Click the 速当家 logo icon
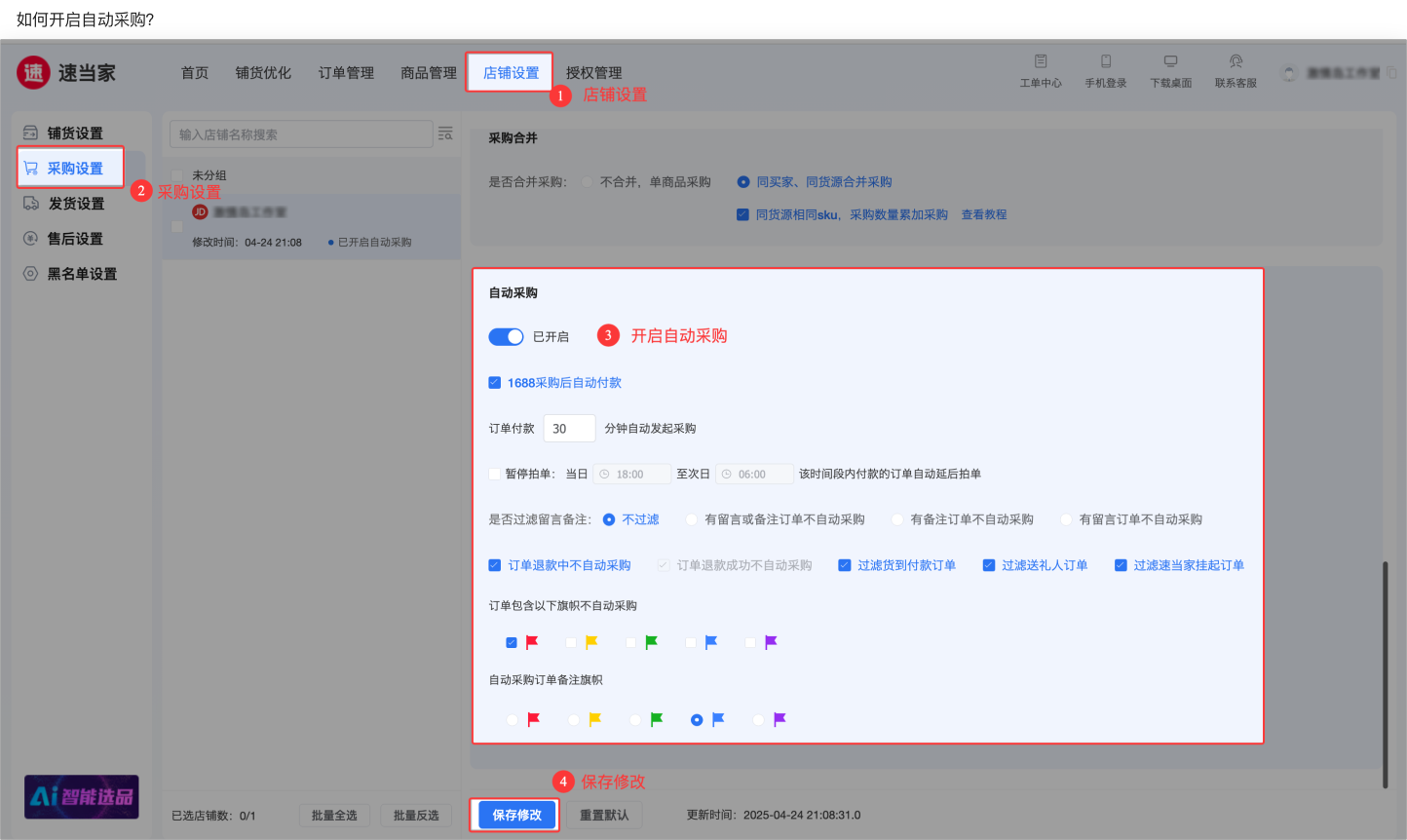The width and height of the screenshot is (1407, 840). pyautogui.click(x=34, y=73)
